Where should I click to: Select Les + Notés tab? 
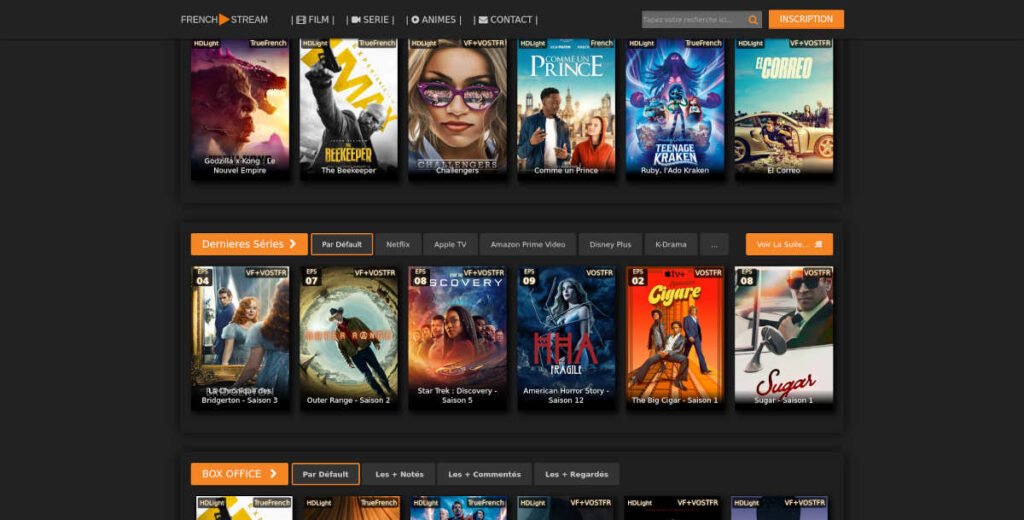[399, 474]
